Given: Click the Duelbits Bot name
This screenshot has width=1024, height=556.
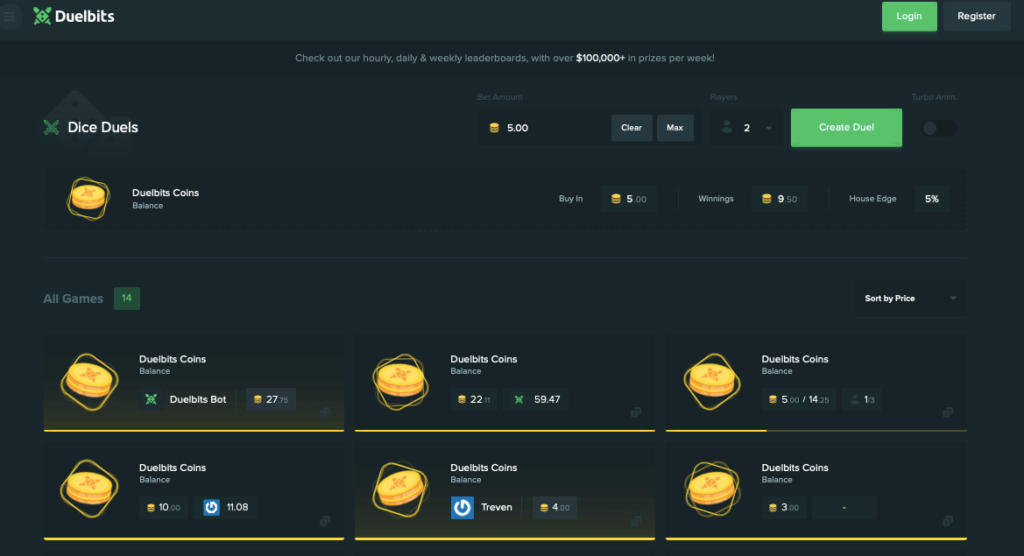Looking at the screenshot, I should tap(198, 399).
